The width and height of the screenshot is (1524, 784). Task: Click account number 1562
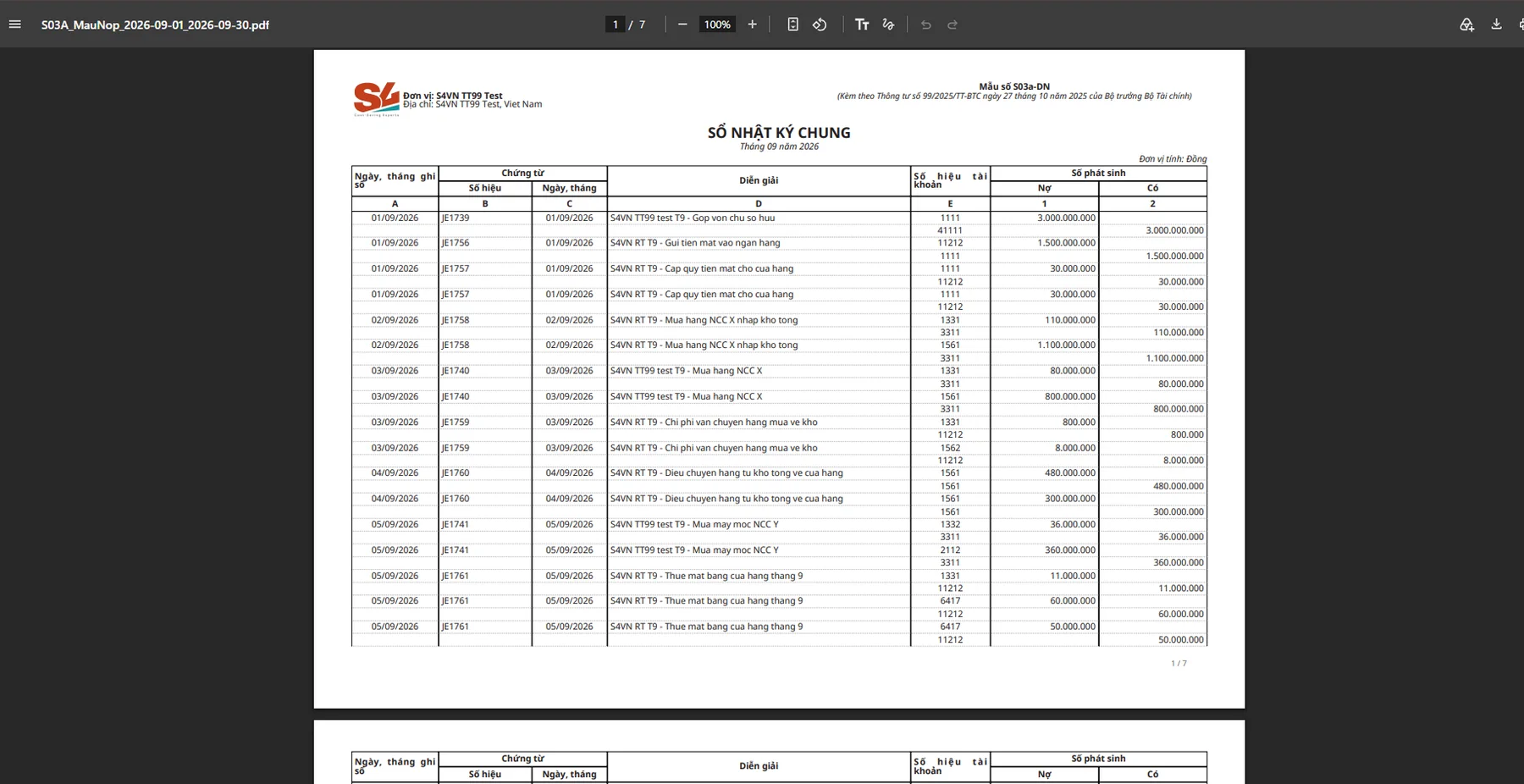pyautogui.click(x=950, y=448)
